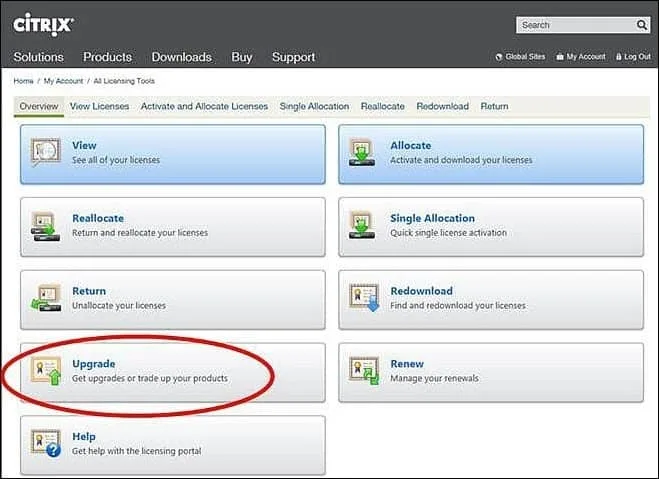Click 'Get help with the licensing portal'
The width and height of the screenshot is (659, 479).
(137, 451)
